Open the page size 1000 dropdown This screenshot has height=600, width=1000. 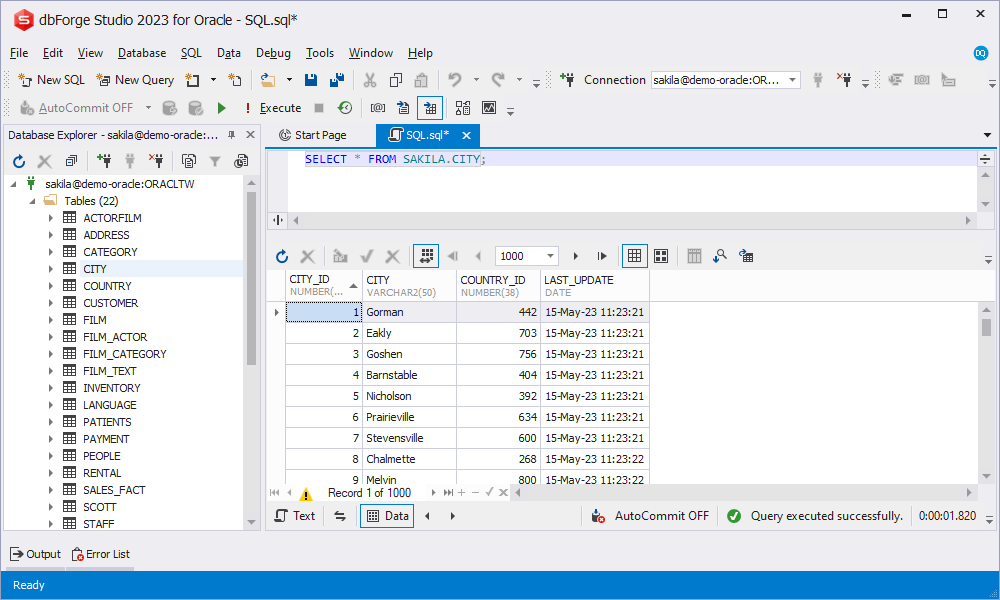click(550, 256)
